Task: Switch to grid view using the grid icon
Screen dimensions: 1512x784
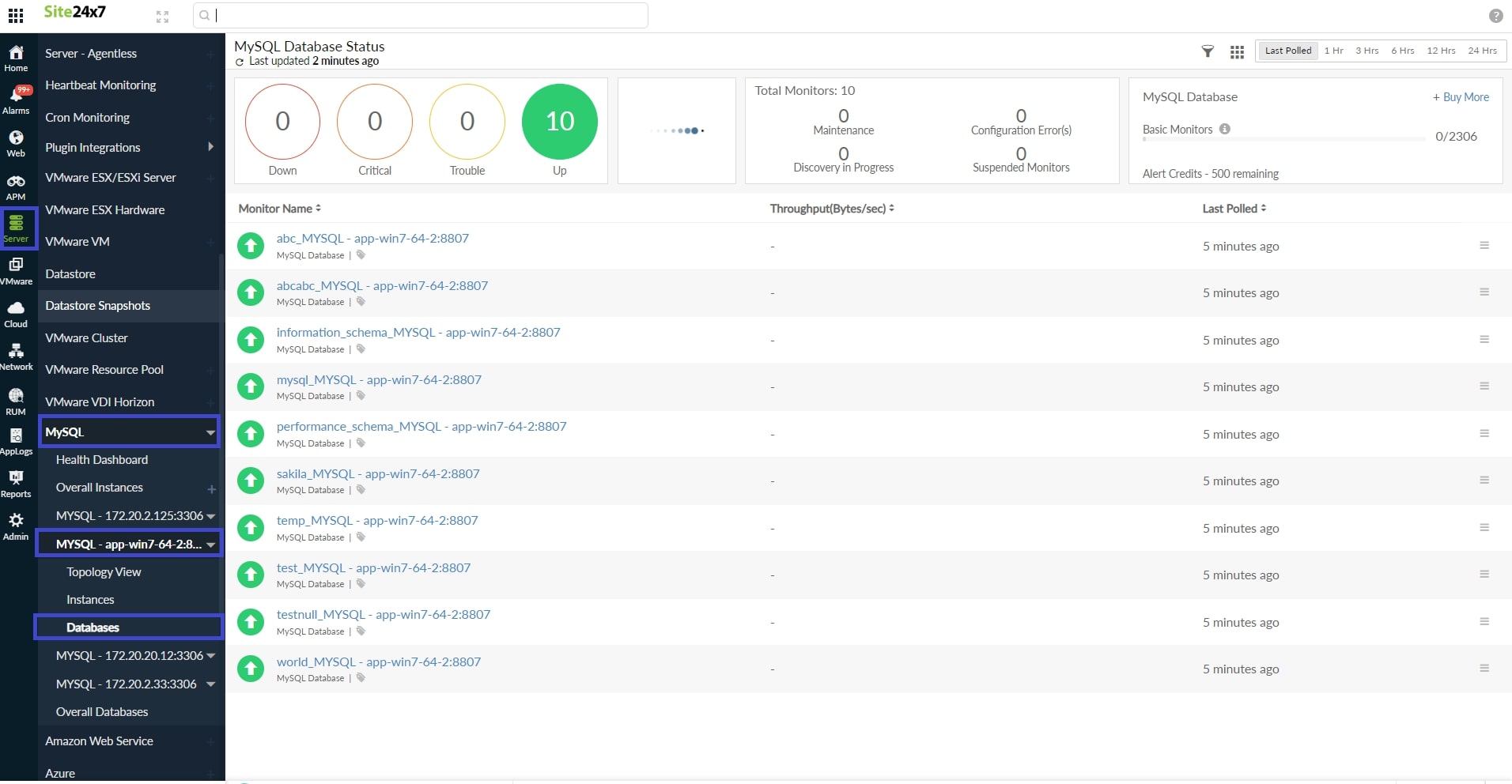Action: (1237, 51)
